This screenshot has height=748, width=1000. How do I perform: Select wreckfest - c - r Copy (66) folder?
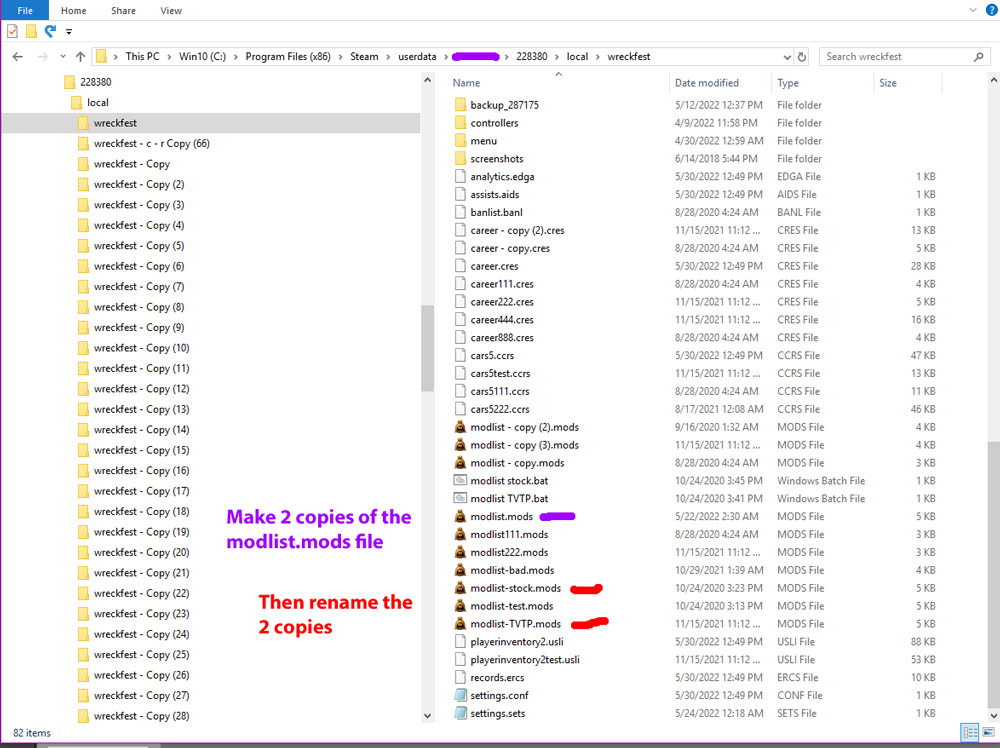click(x=151, y=143)
